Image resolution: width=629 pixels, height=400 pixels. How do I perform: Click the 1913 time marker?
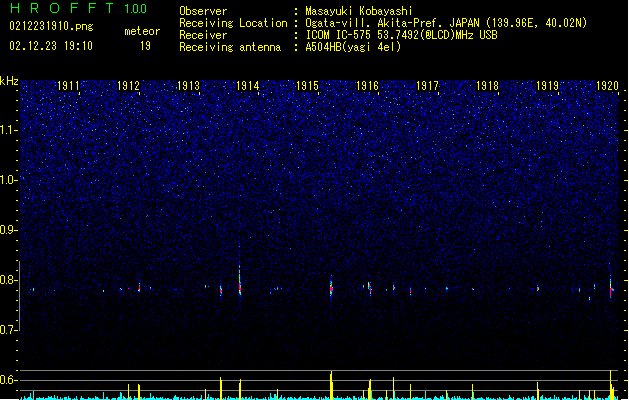pos(188,86)
